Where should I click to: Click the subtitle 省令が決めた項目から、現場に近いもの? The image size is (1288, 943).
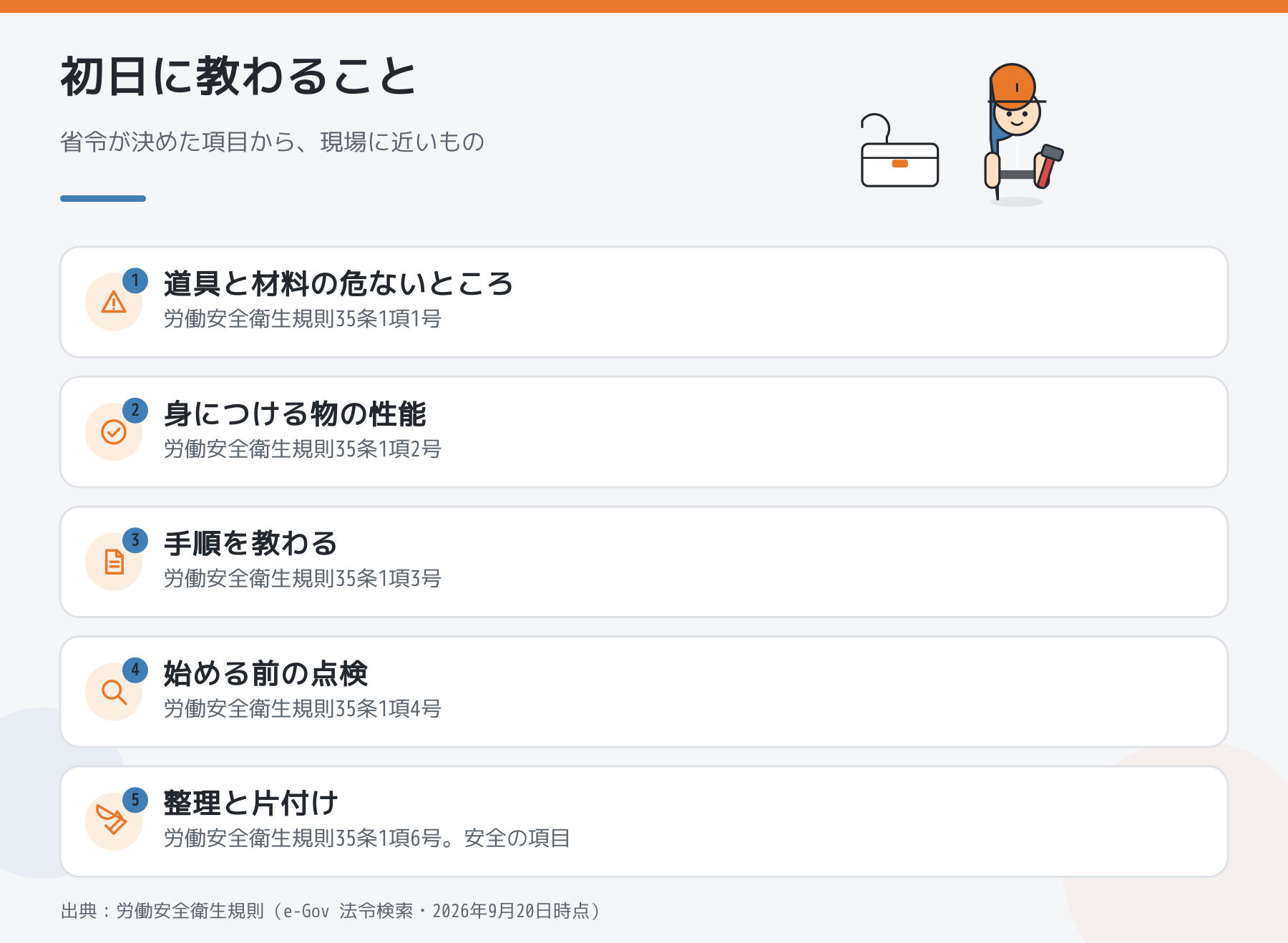point(273,142)
